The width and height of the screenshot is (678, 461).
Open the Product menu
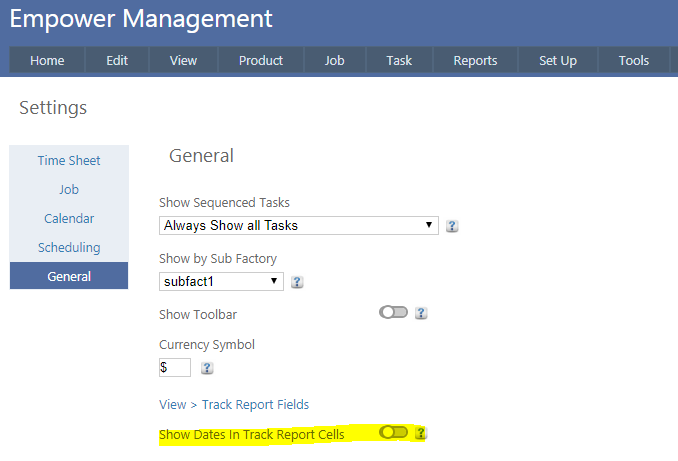click(261, 60)
